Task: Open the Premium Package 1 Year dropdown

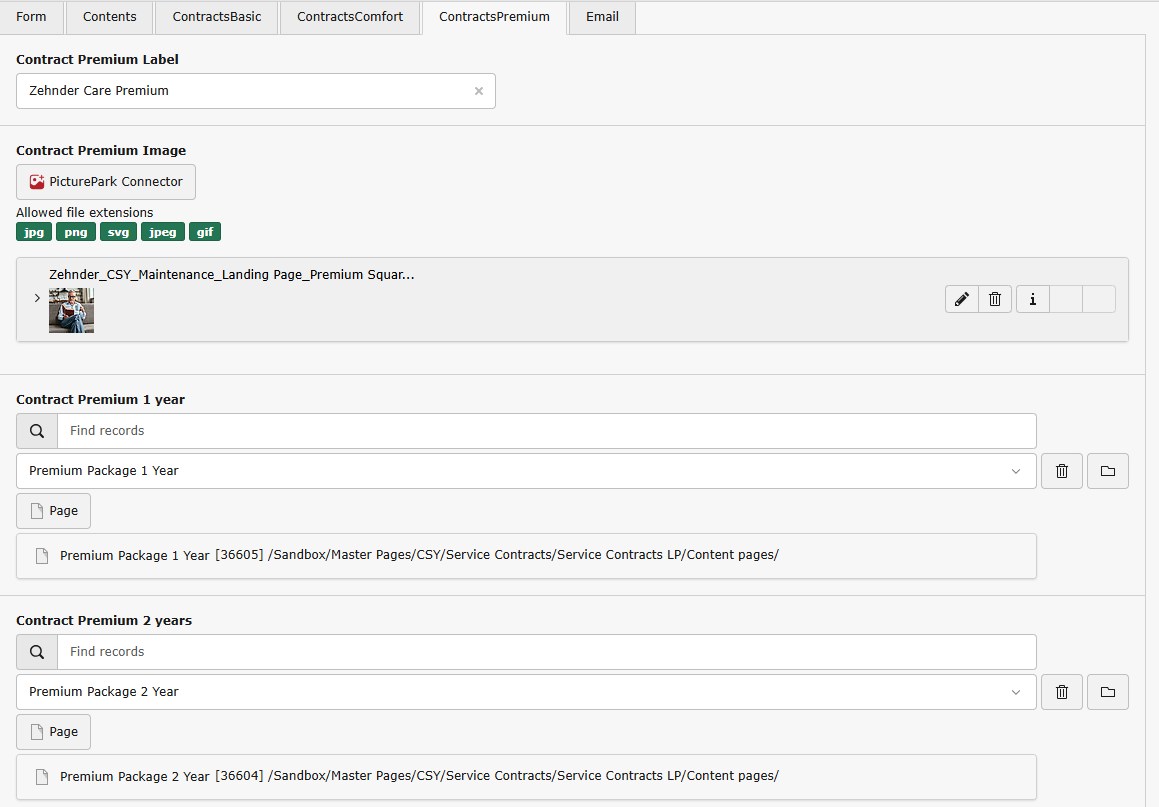Action: tap(526, 471)
